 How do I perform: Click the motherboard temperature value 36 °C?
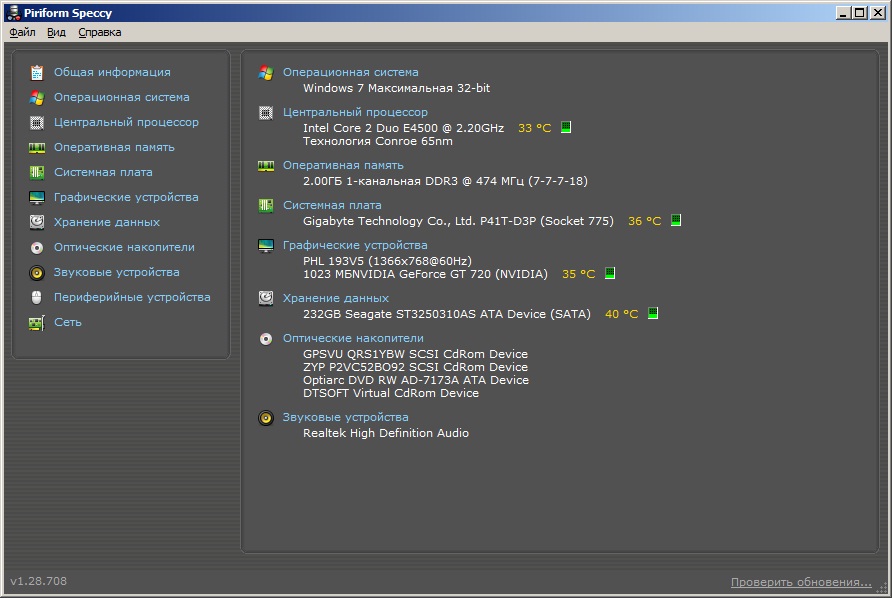tap(644, 221)
